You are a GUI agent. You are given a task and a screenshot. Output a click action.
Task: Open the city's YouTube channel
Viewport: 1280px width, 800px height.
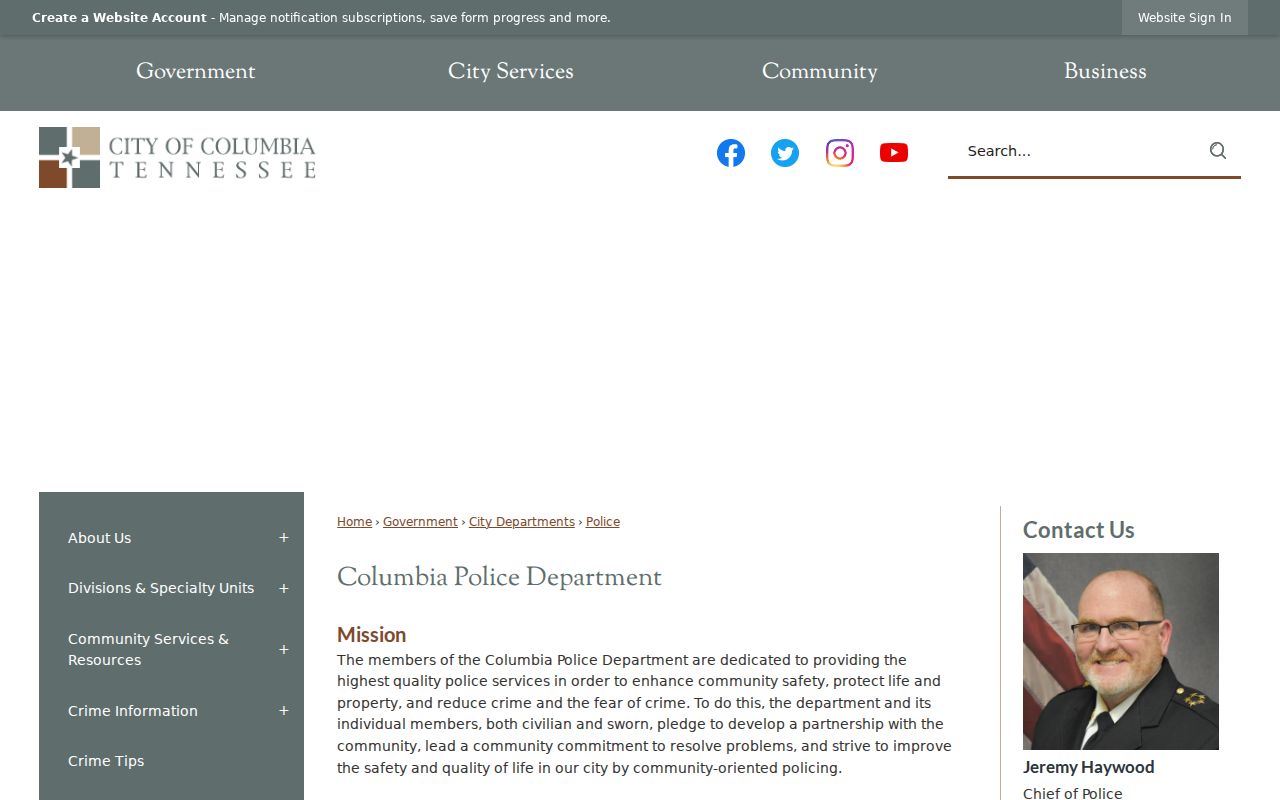coord(894,153)
